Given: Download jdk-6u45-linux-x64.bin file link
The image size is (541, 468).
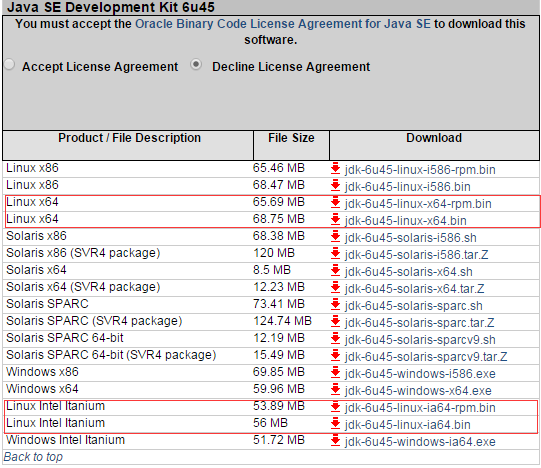Looking at the screenshot, I should point(405,221).
